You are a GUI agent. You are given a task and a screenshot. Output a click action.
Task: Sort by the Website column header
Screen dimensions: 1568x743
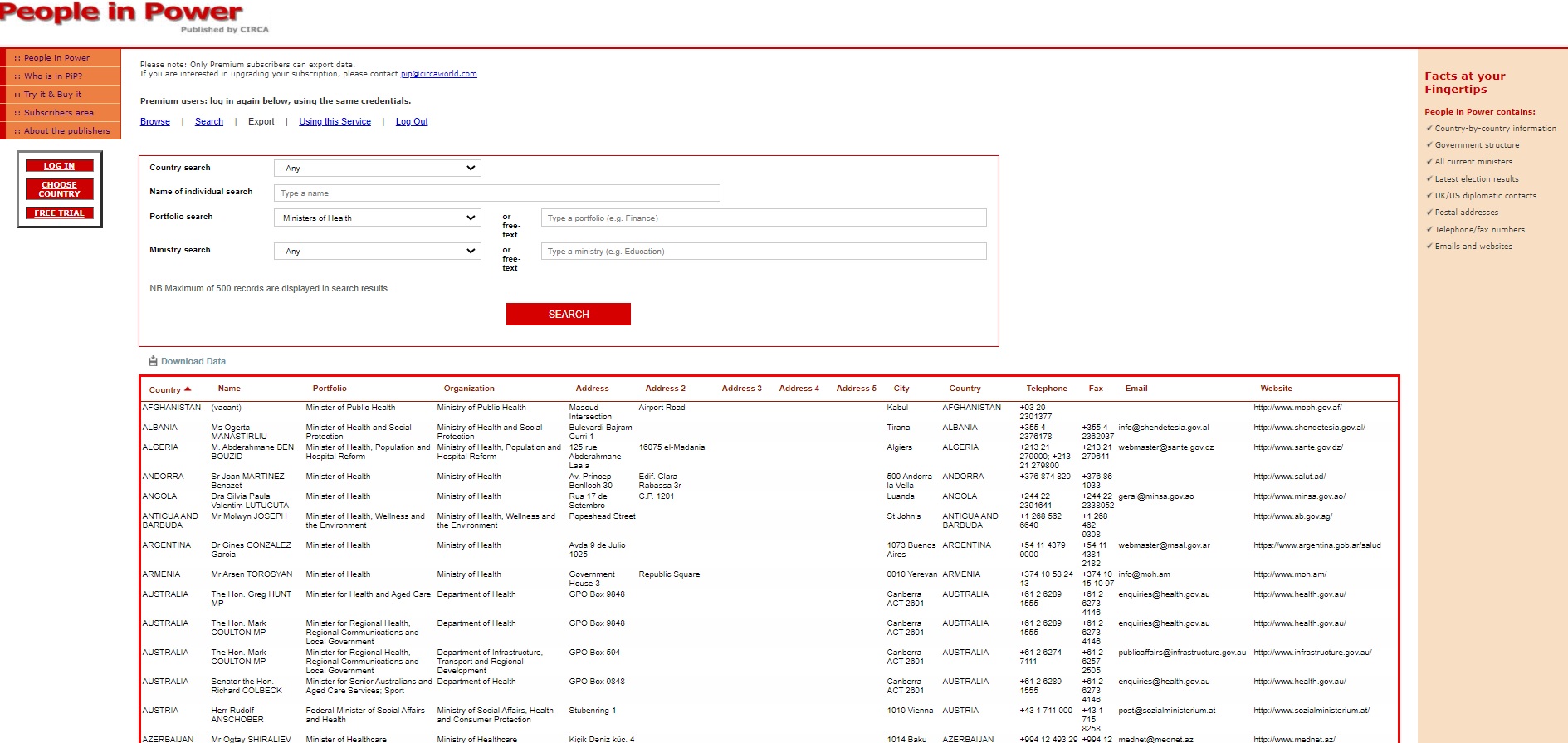coord(1276,389)
